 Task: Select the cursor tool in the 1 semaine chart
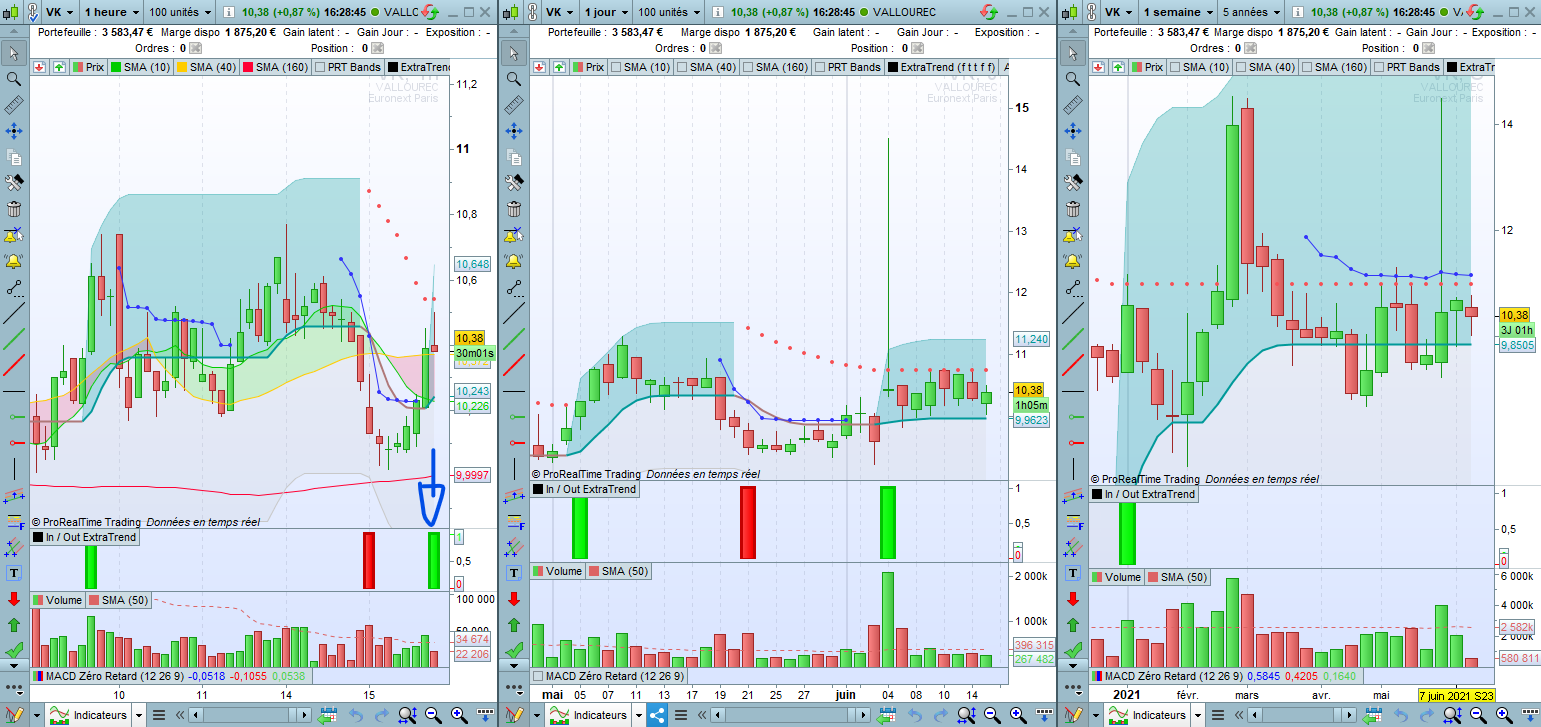coord(1074,53)
